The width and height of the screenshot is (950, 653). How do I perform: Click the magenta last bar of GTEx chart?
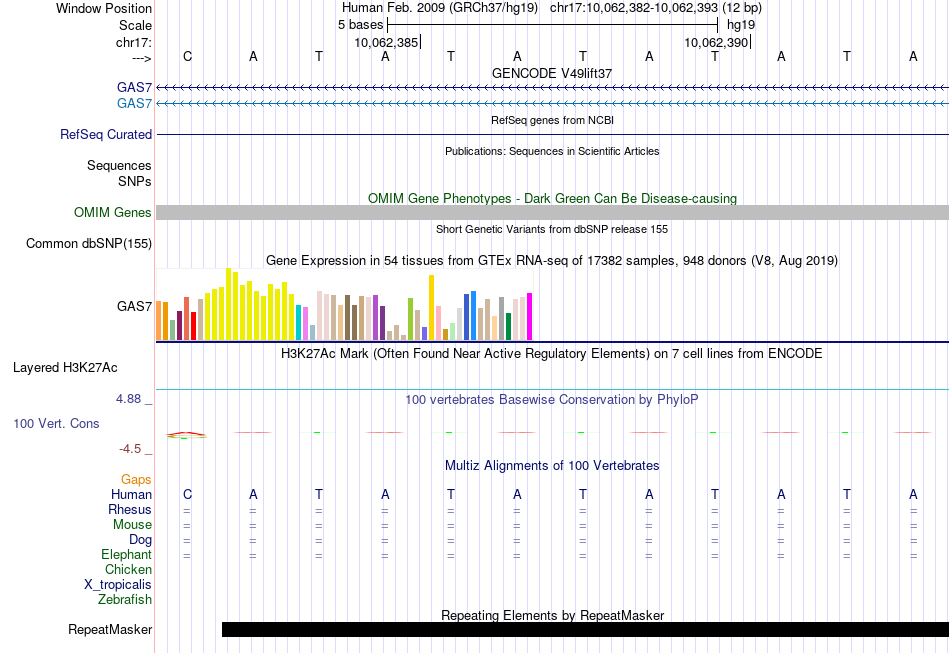(530, 317)
